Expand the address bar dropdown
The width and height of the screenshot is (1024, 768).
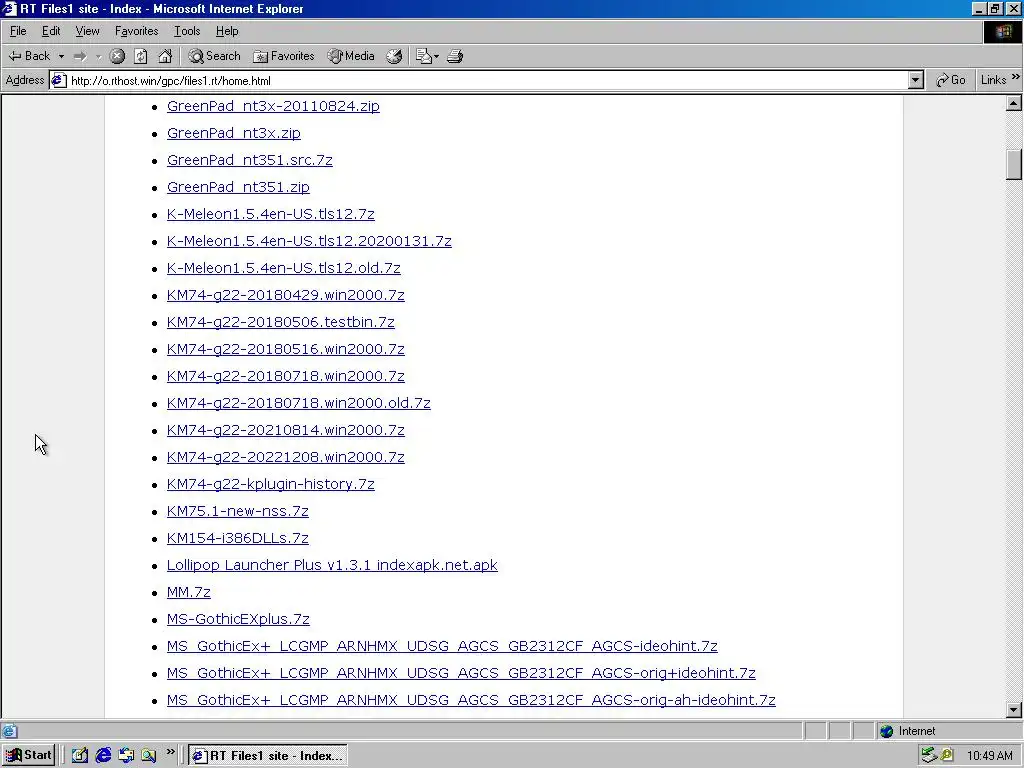(x=915, y=80)
